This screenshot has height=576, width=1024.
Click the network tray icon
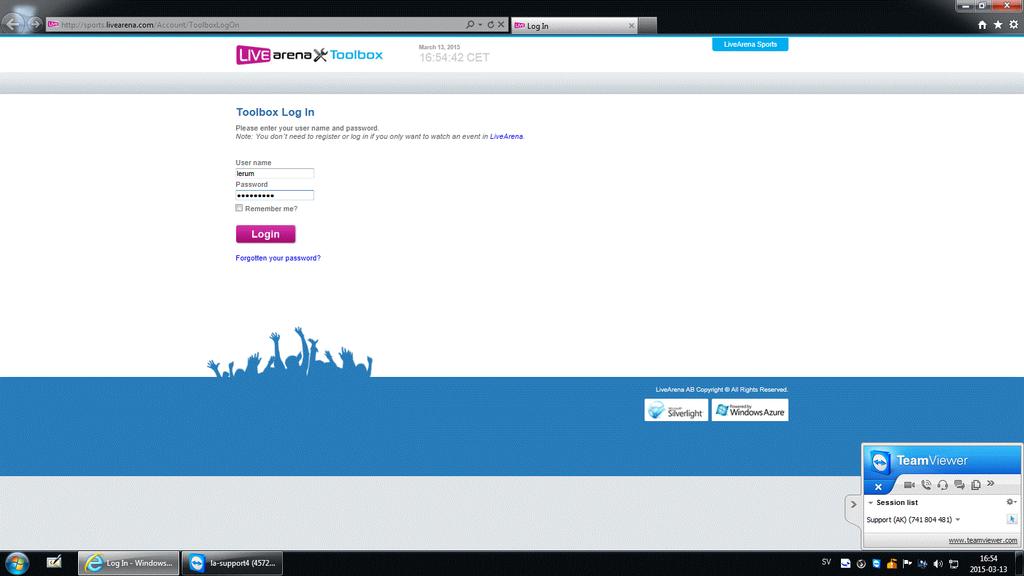pyautogui.click(x=923, y=564)
